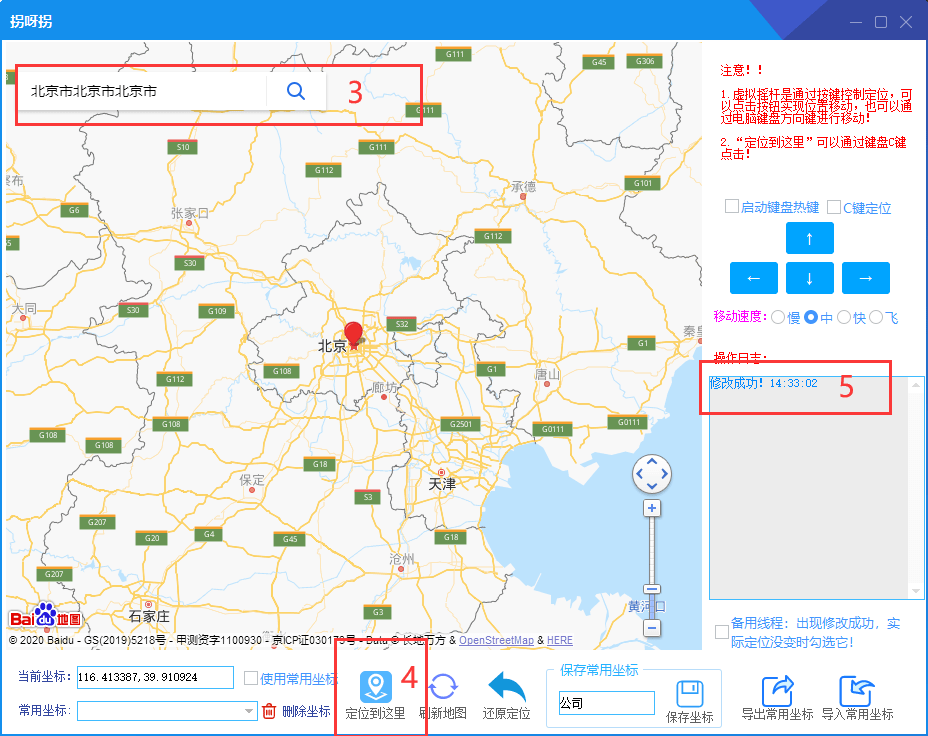This screenshot has width=928, height=736.
Task: Delete coordinate with the trash icon
Action: coord(269,711)
